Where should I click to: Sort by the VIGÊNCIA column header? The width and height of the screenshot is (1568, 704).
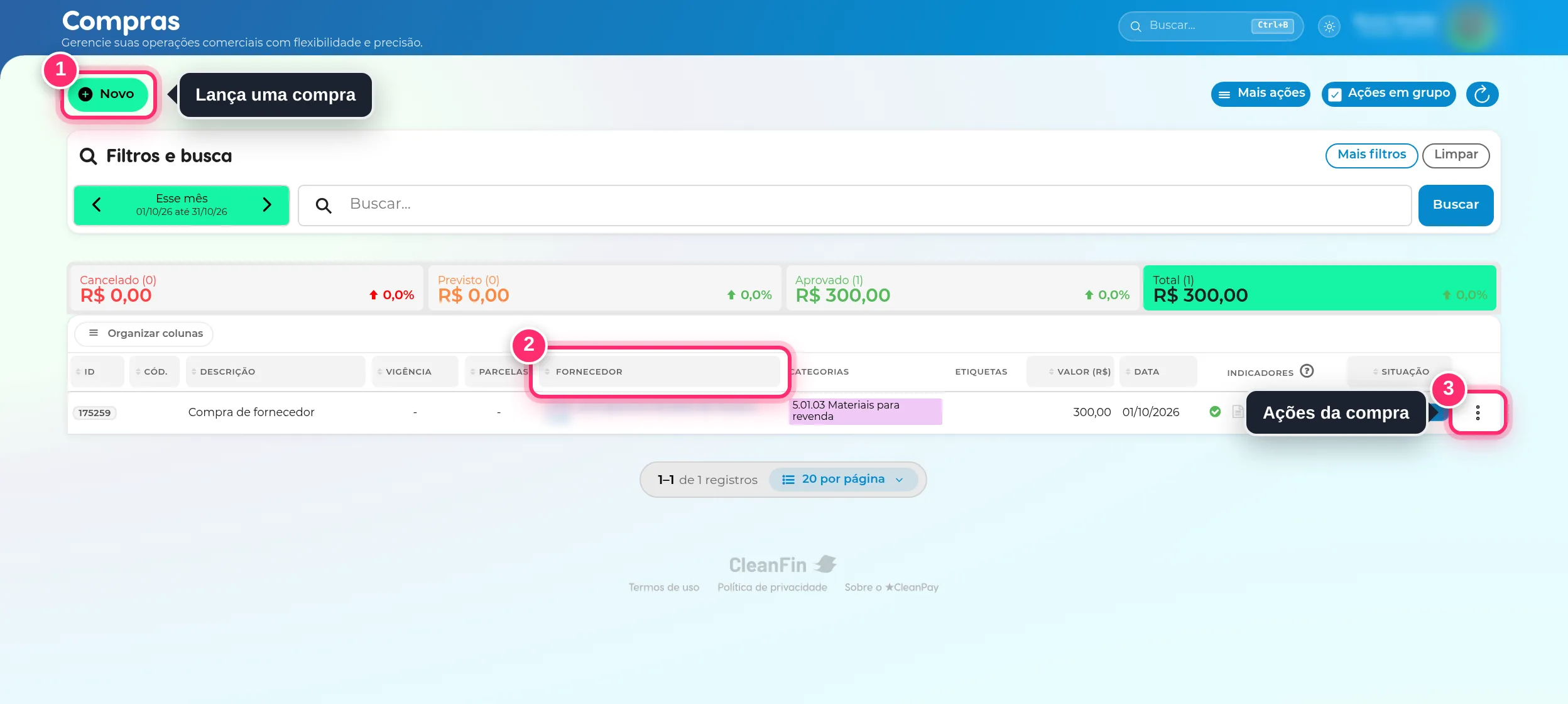click(x=415, y=371)
